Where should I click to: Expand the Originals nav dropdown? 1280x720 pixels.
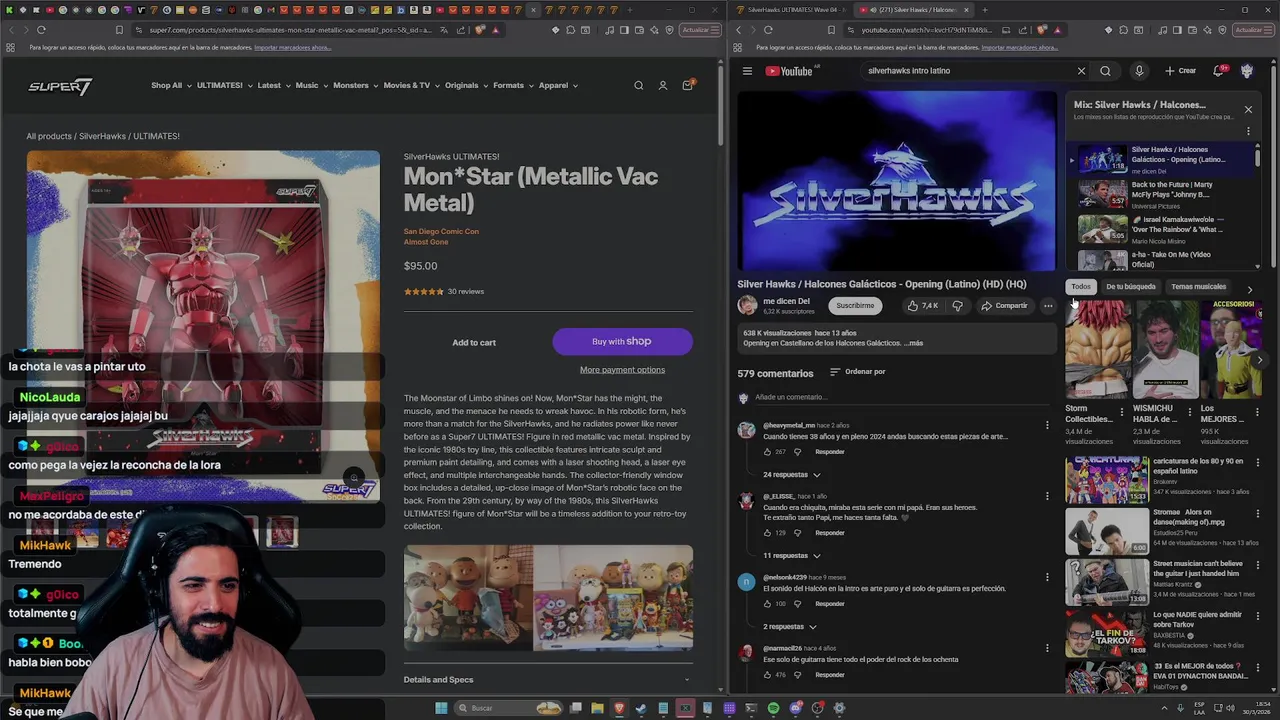coord(466,86)
